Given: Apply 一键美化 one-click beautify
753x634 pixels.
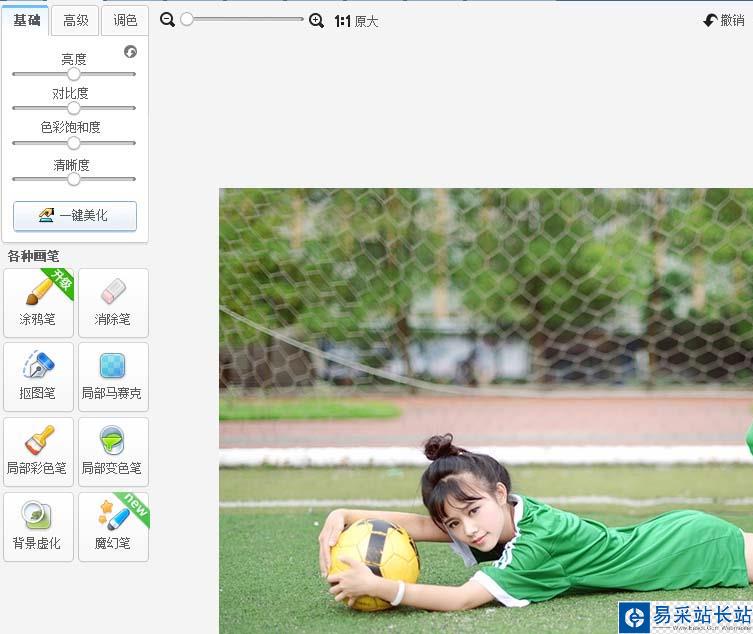Looking at the screenshot, I should (75, 216).
